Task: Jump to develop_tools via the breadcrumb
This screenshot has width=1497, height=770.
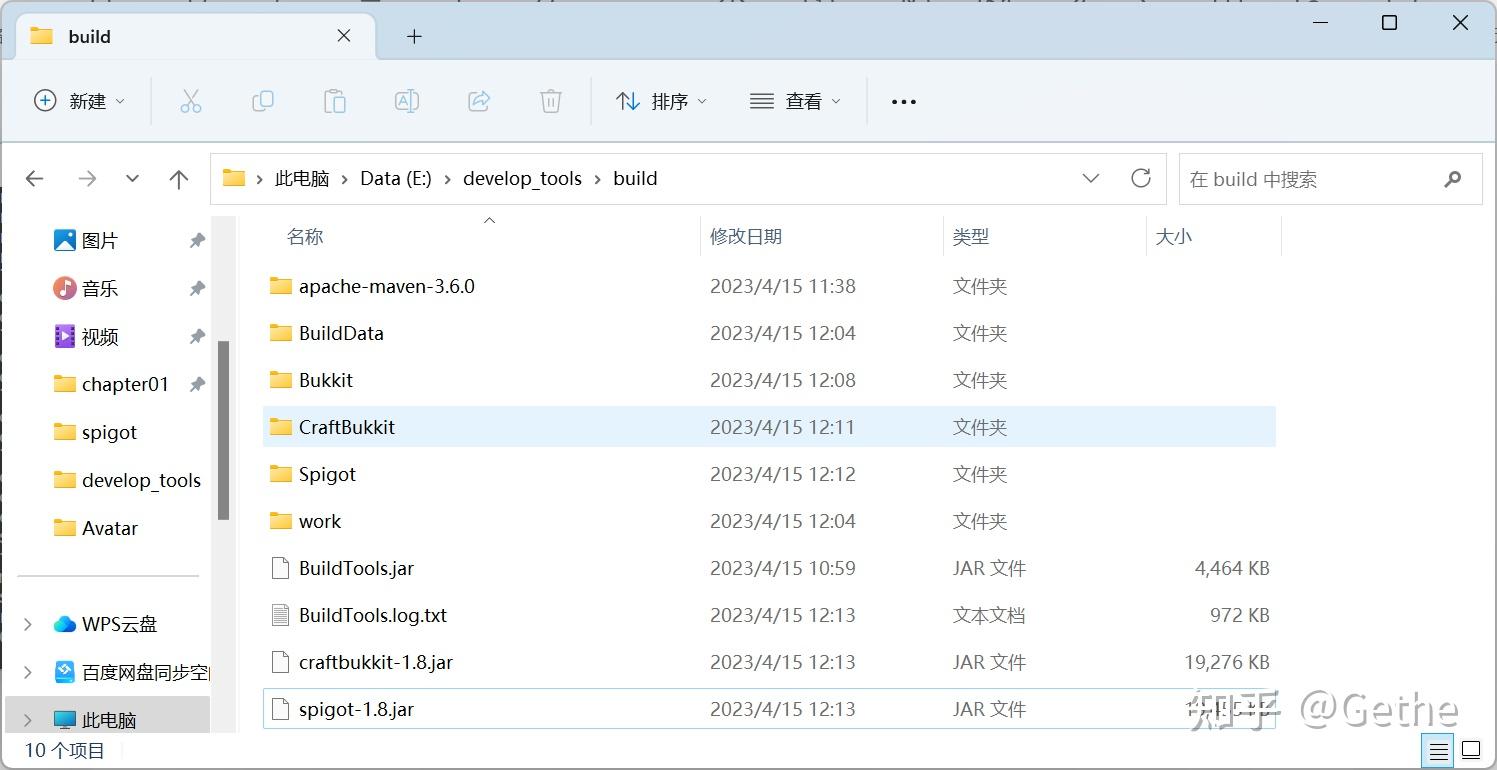Action: point(522,178)
